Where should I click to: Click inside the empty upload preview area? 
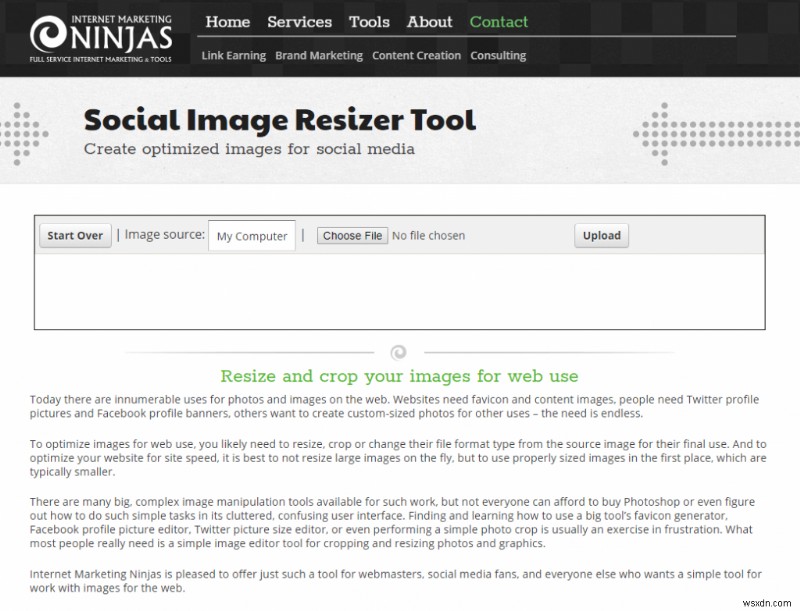click(400, 290)
